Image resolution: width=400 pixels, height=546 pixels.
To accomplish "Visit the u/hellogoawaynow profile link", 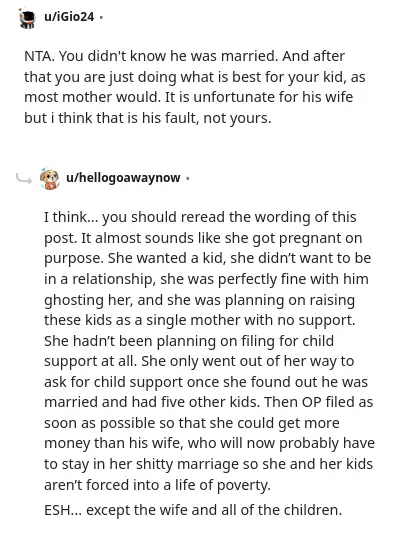I will 123,178.
